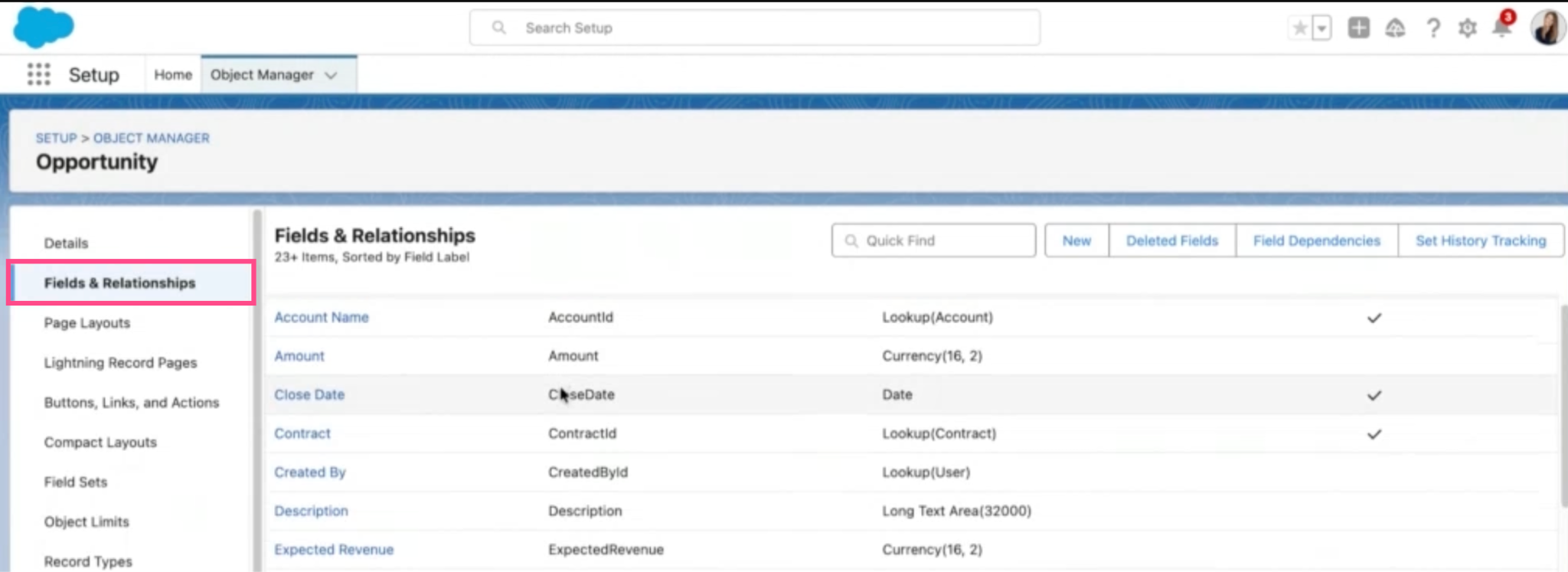Click the AccountId field name cell
This screenshot has height=572, width=1568.
pos(580,317)
